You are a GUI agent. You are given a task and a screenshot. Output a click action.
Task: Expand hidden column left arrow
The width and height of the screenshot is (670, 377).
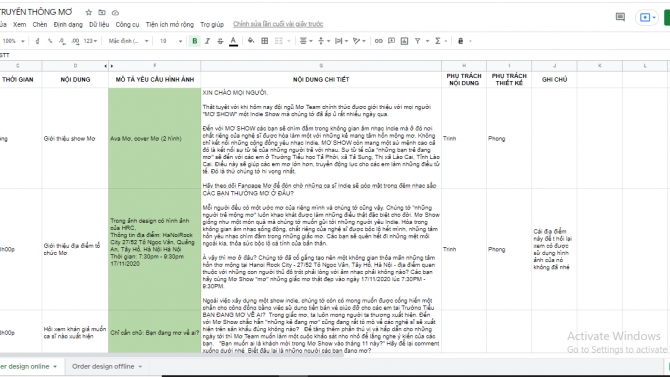(x=106, y=66)
